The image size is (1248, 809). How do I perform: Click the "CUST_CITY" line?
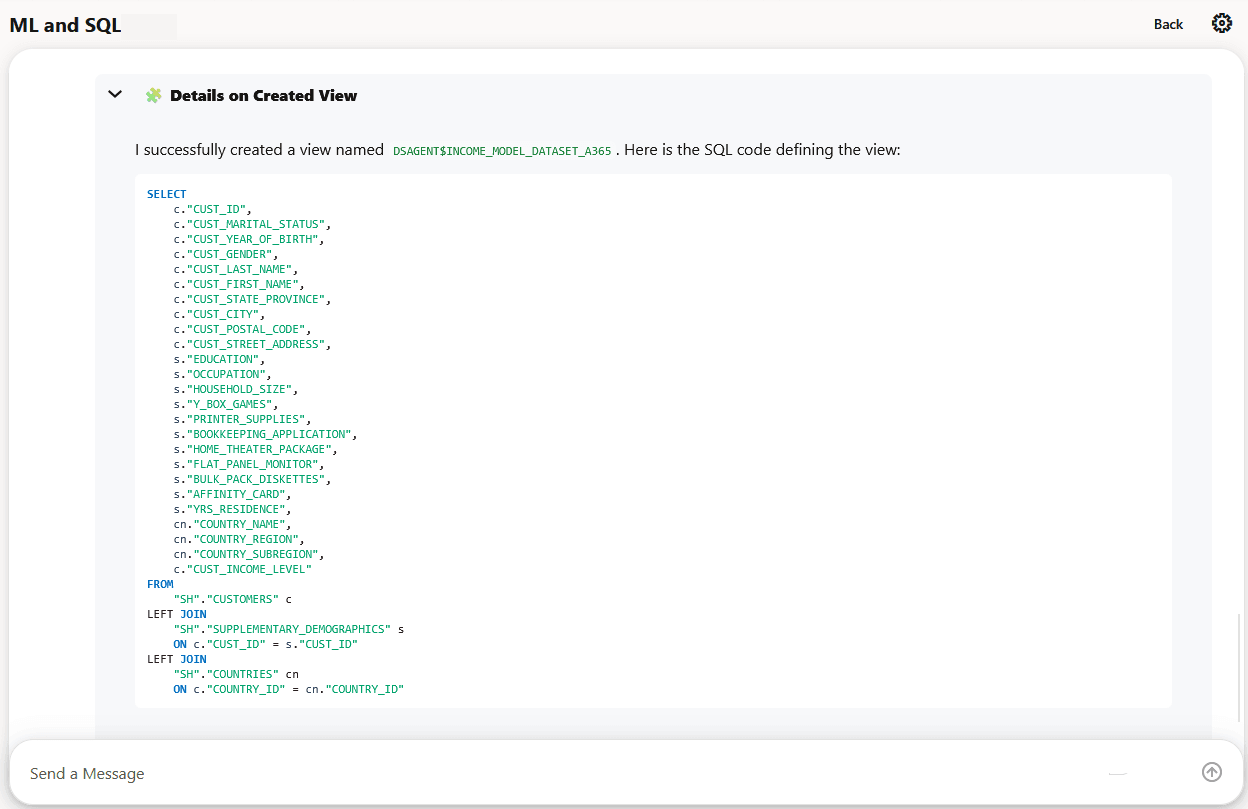coord(219,314)
